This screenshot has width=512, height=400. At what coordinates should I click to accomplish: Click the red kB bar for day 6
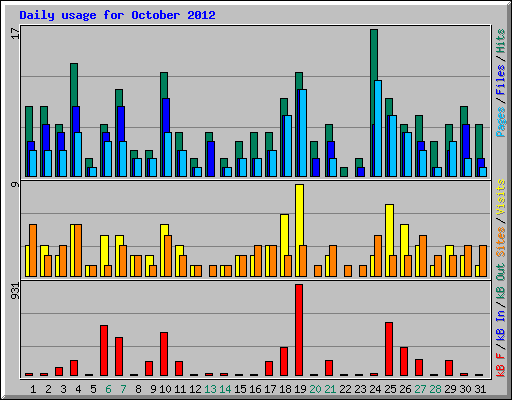[104, 351]
